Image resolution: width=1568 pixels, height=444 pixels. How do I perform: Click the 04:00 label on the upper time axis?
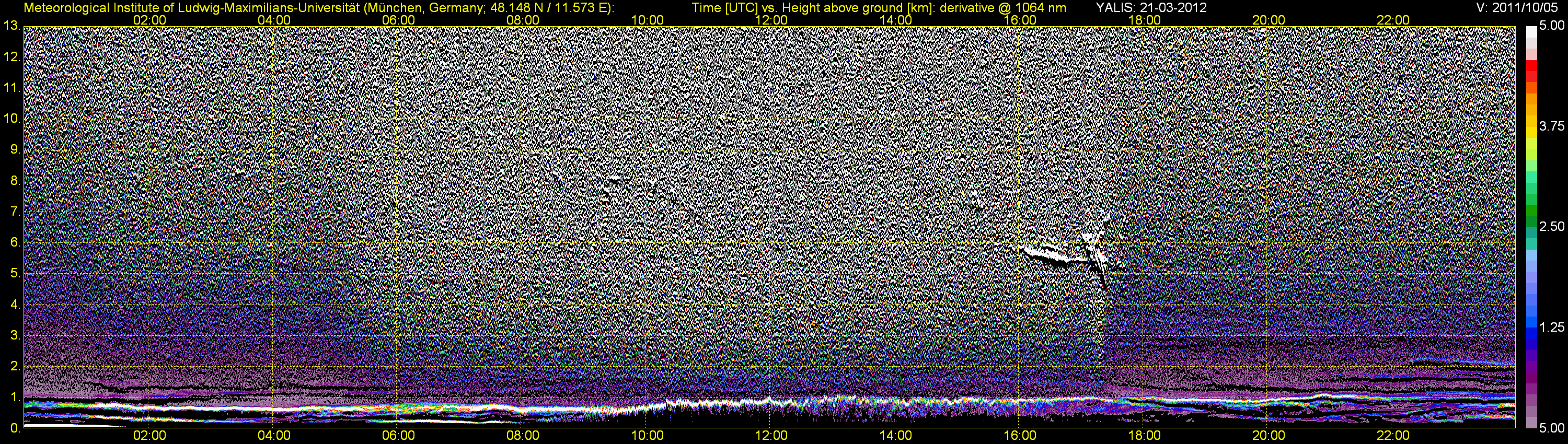(274, 20)
